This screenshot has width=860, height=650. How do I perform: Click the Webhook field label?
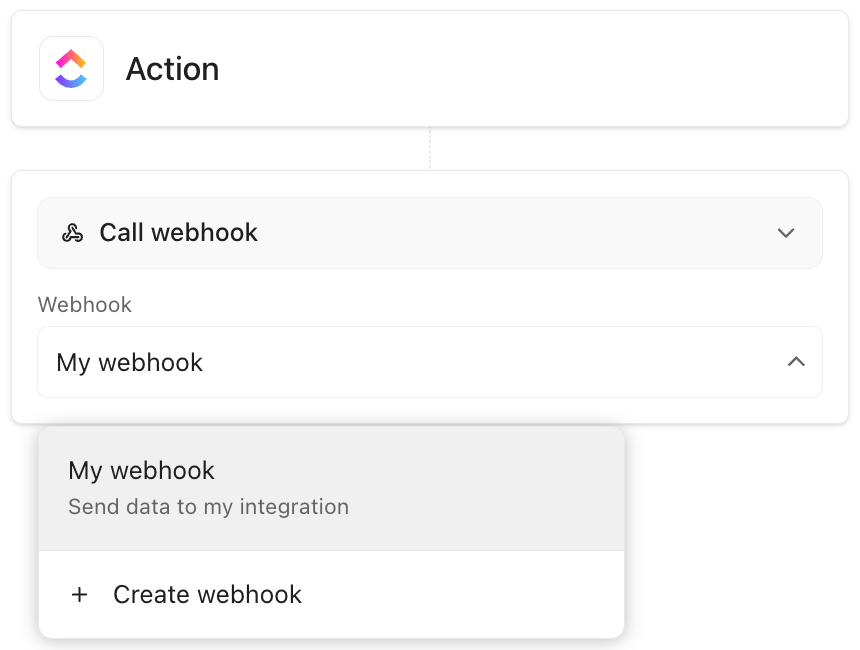tap(84, 304)
